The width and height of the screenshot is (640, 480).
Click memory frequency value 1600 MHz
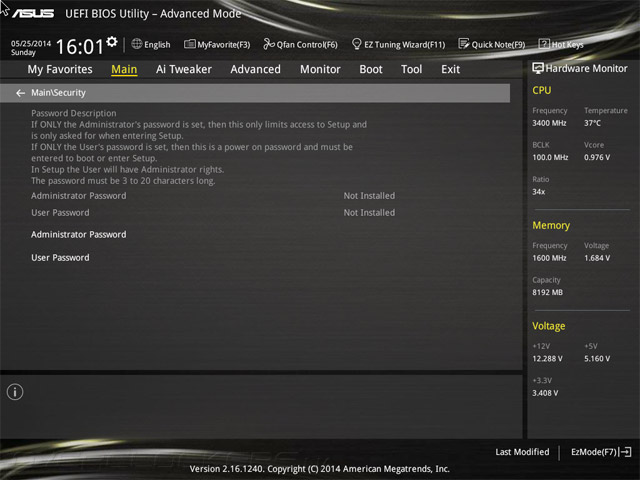pos(549,258)
